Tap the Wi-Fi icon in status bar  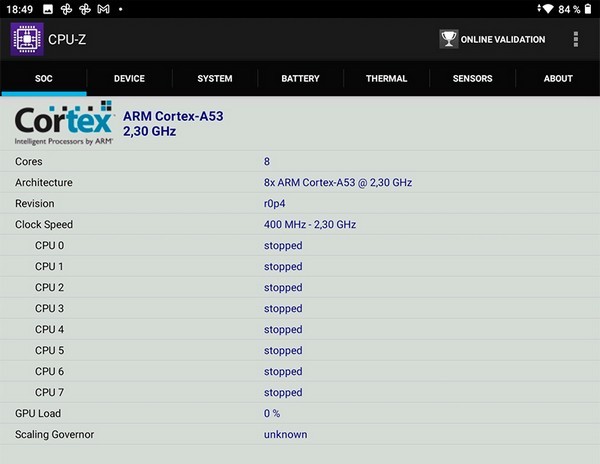pos(546,9)
